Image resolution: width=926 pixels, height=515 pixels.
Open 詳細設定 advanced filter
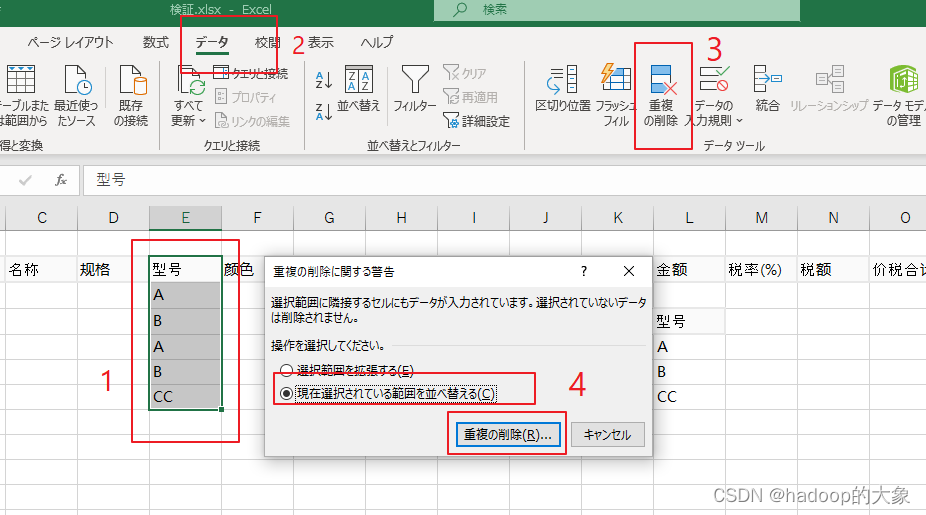pos(476,121)
